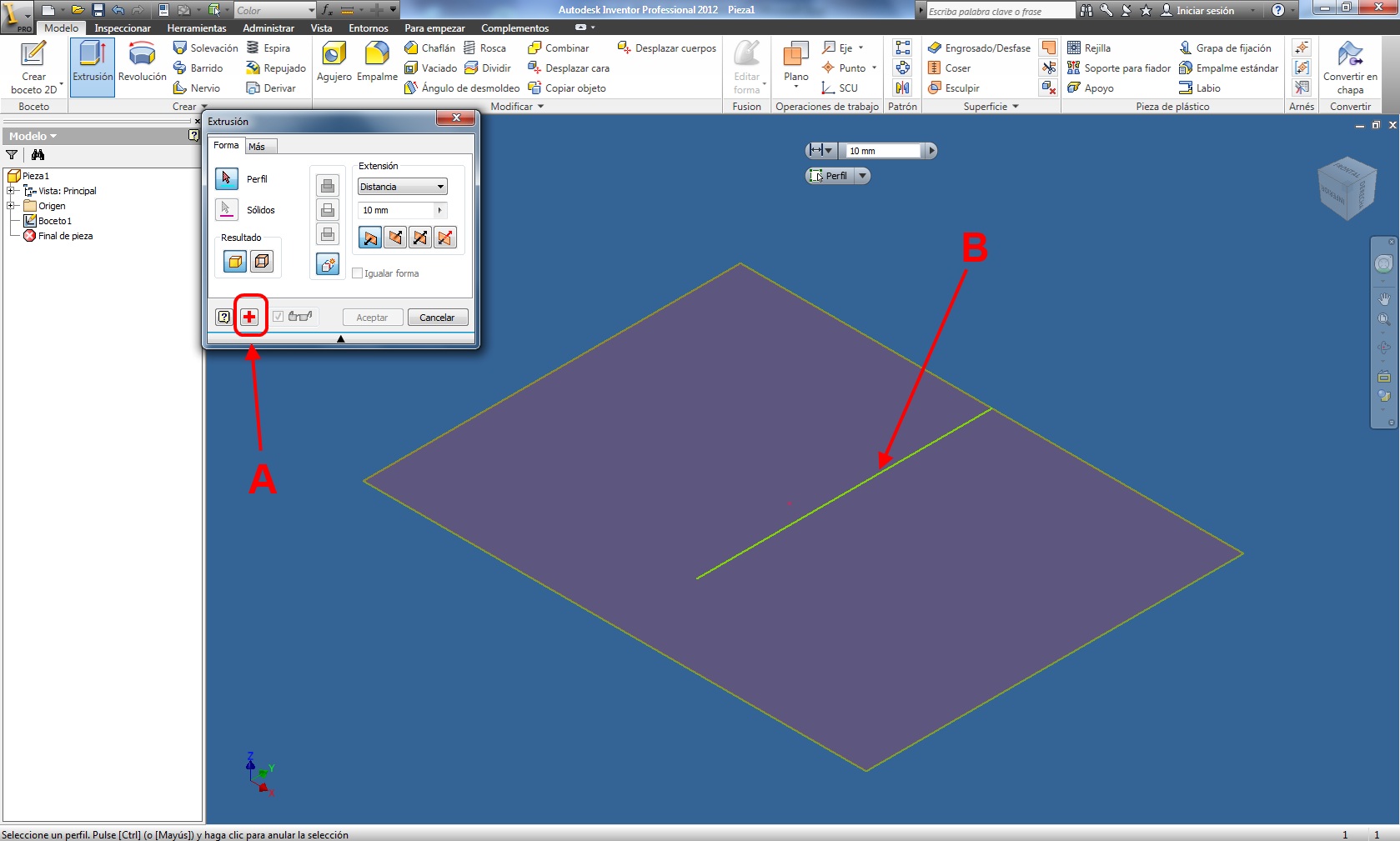This screenshot has height=841, width=1400.
Task: Click the Derivar tool
Action: tap(271, 88)
